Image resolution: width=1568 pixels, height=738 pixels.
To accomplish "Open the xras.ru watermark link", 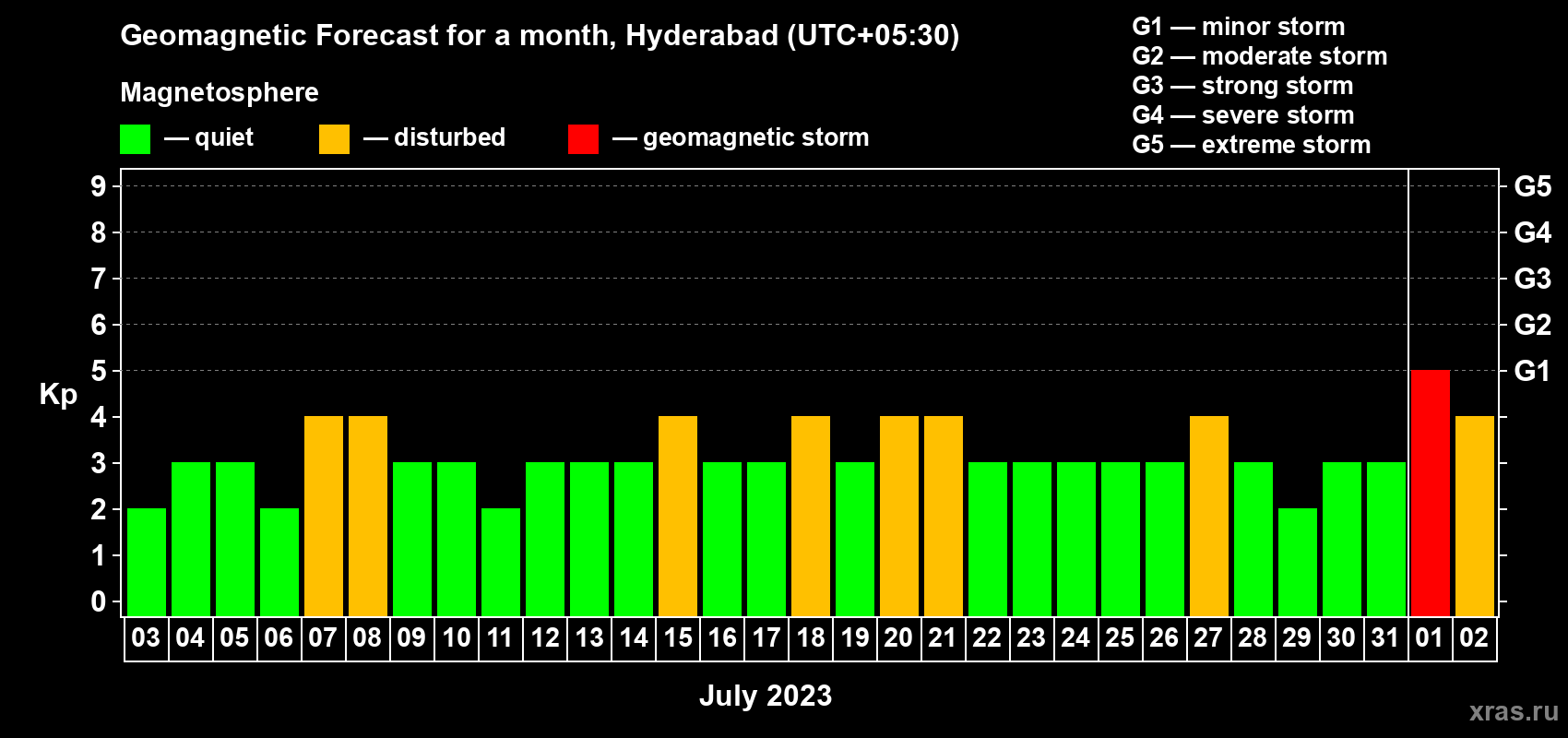I will pyautogui.click(x=1513, y=711).
